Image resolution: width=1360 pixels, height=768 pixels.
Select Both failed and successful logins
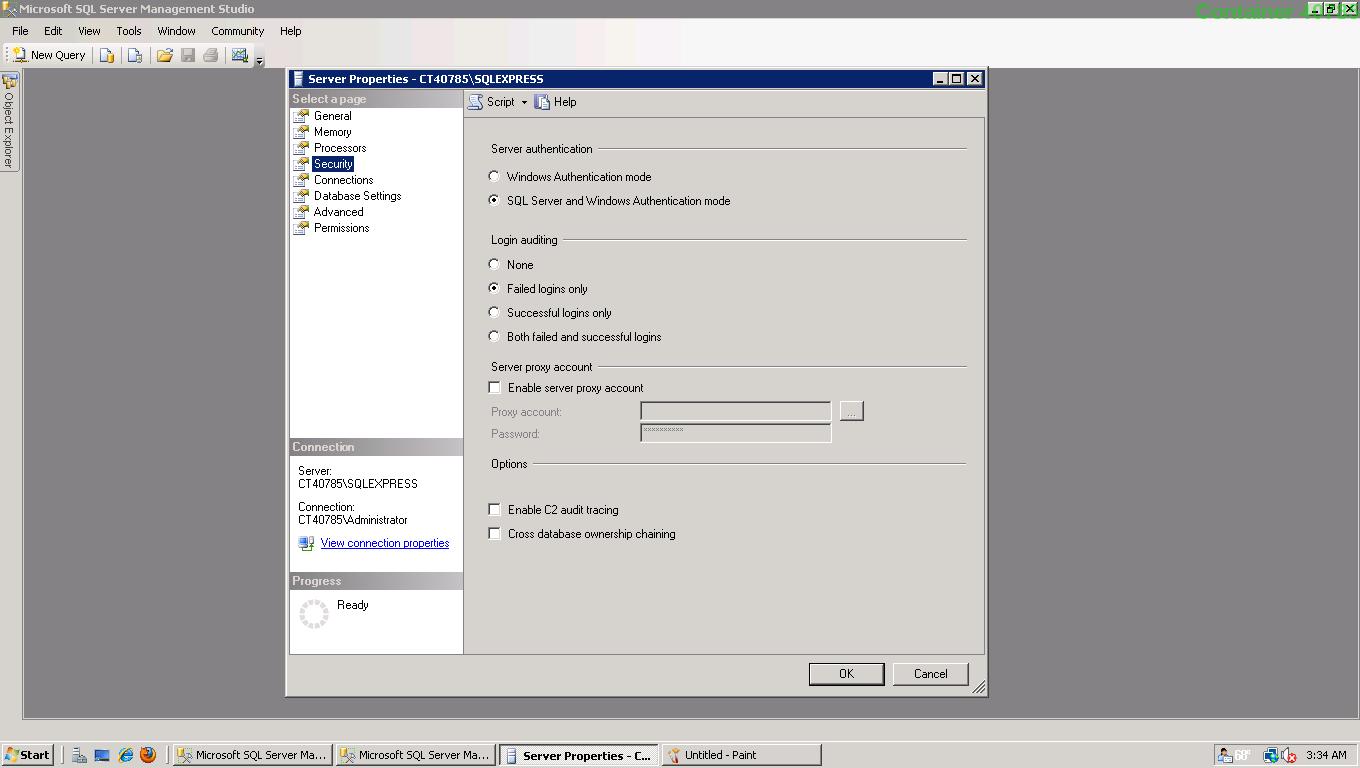(x=494, y=337)
